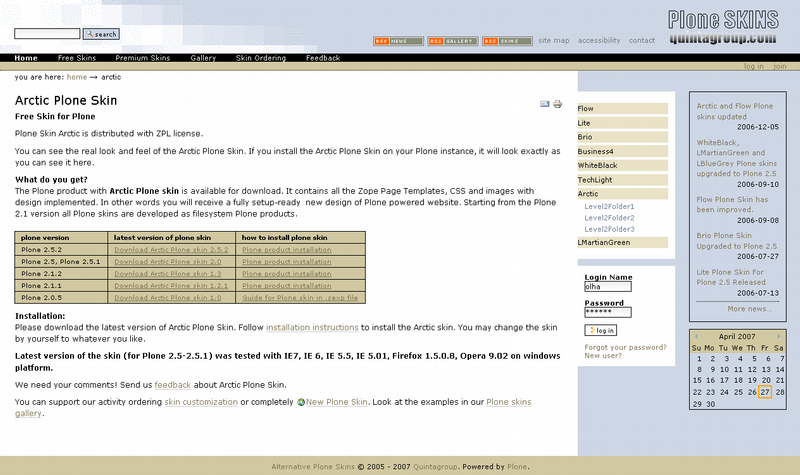Go to next month in calendar
Screen dimensions: 800x475
[x=779, y=336]
